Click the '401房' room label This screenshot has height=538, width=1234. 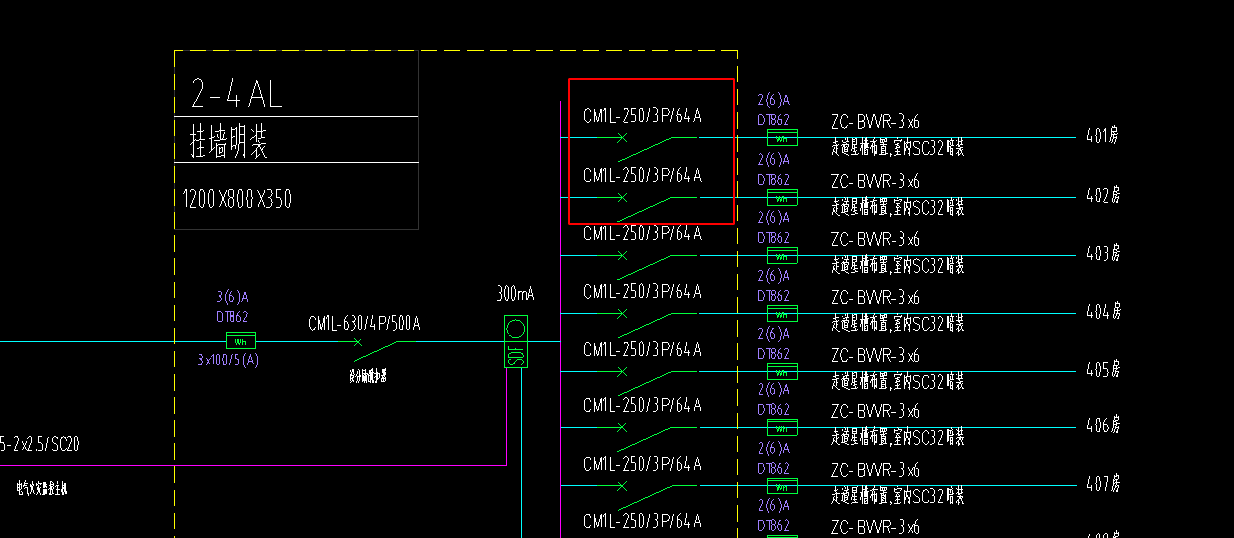tap(1103, 136)
